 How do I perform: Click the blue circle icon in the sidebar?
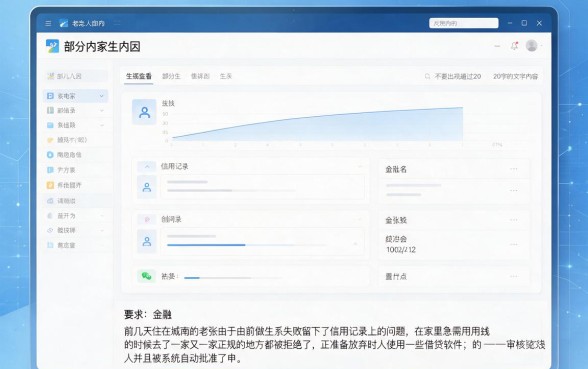tap(50, 154)
